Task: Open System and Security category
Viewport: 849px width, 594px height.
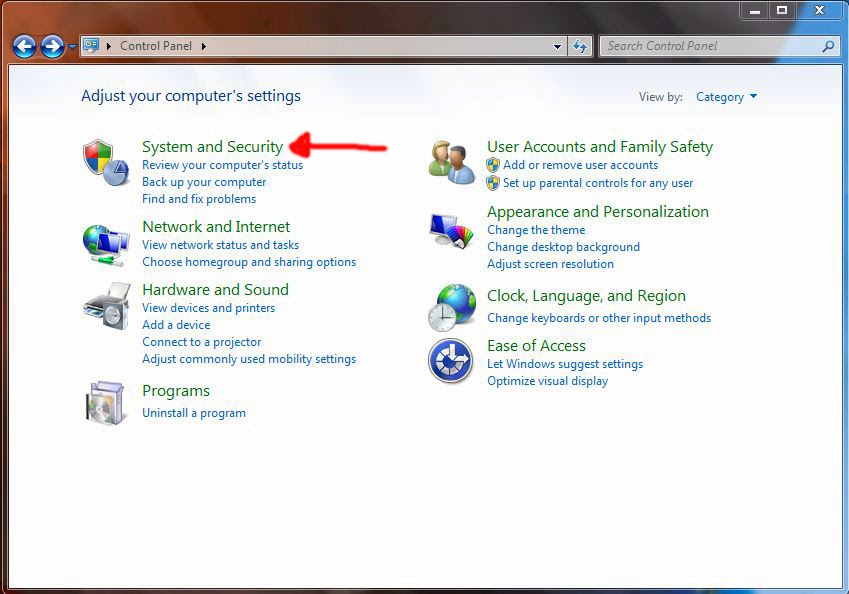Action: click(x=212, y=147)
